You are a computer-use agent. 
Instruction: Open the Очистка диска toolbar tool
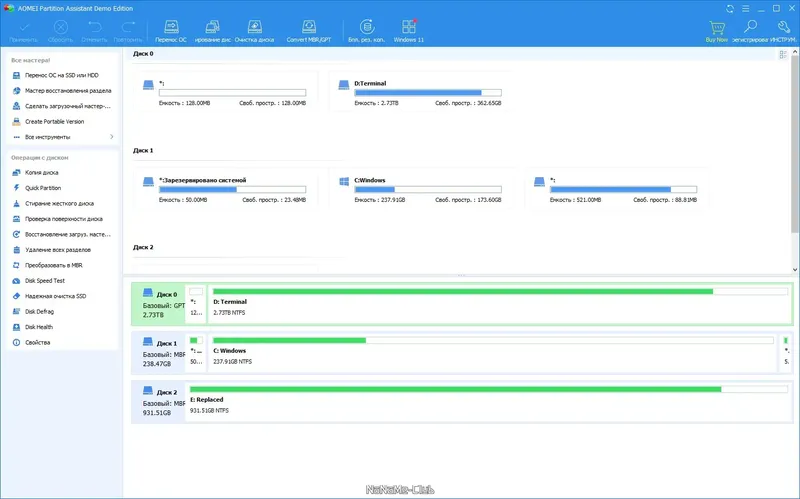coord(254,31)
